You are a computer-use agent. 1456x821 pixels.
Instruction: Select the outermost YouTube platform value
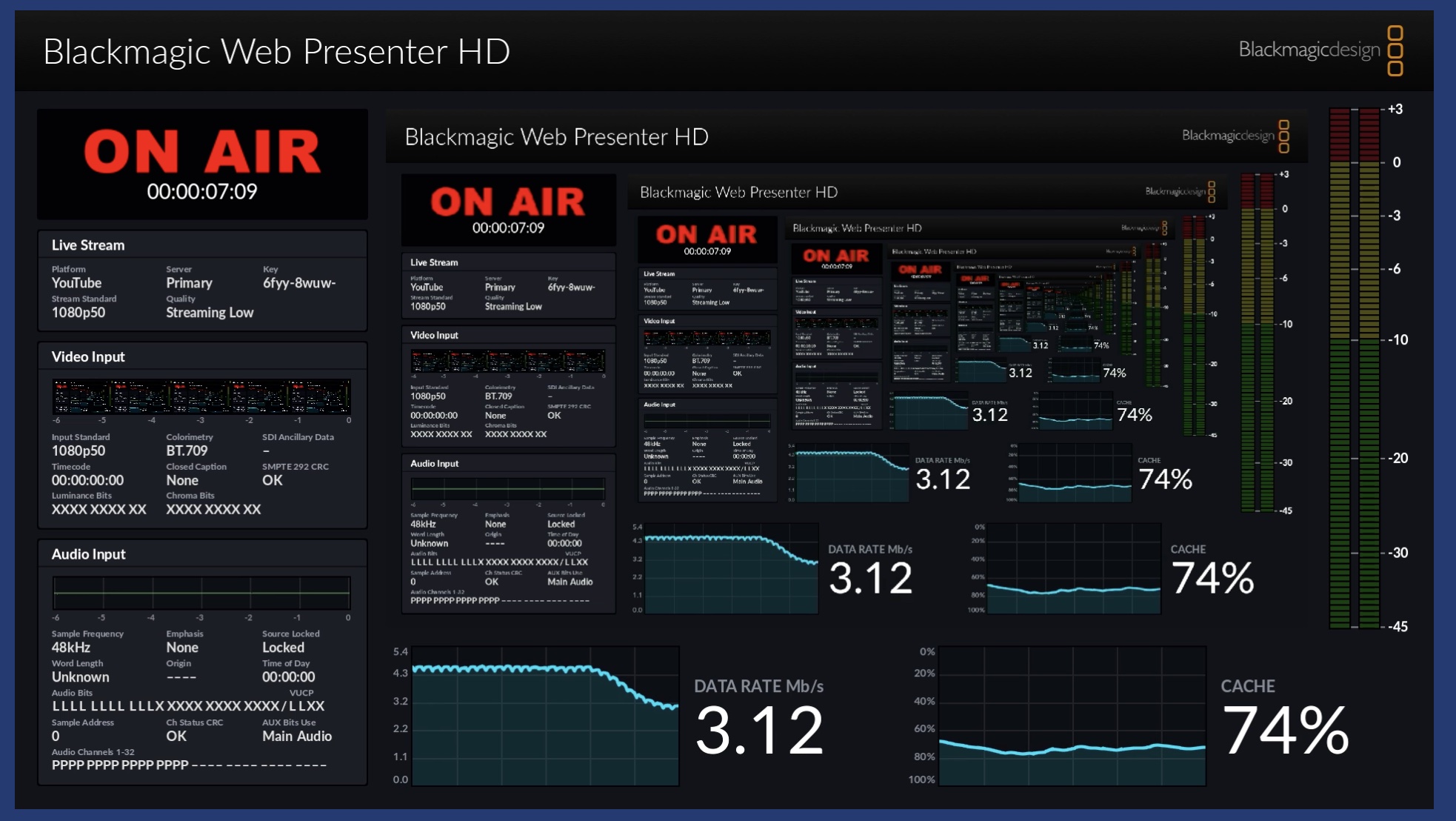click(x=76, y=283)
